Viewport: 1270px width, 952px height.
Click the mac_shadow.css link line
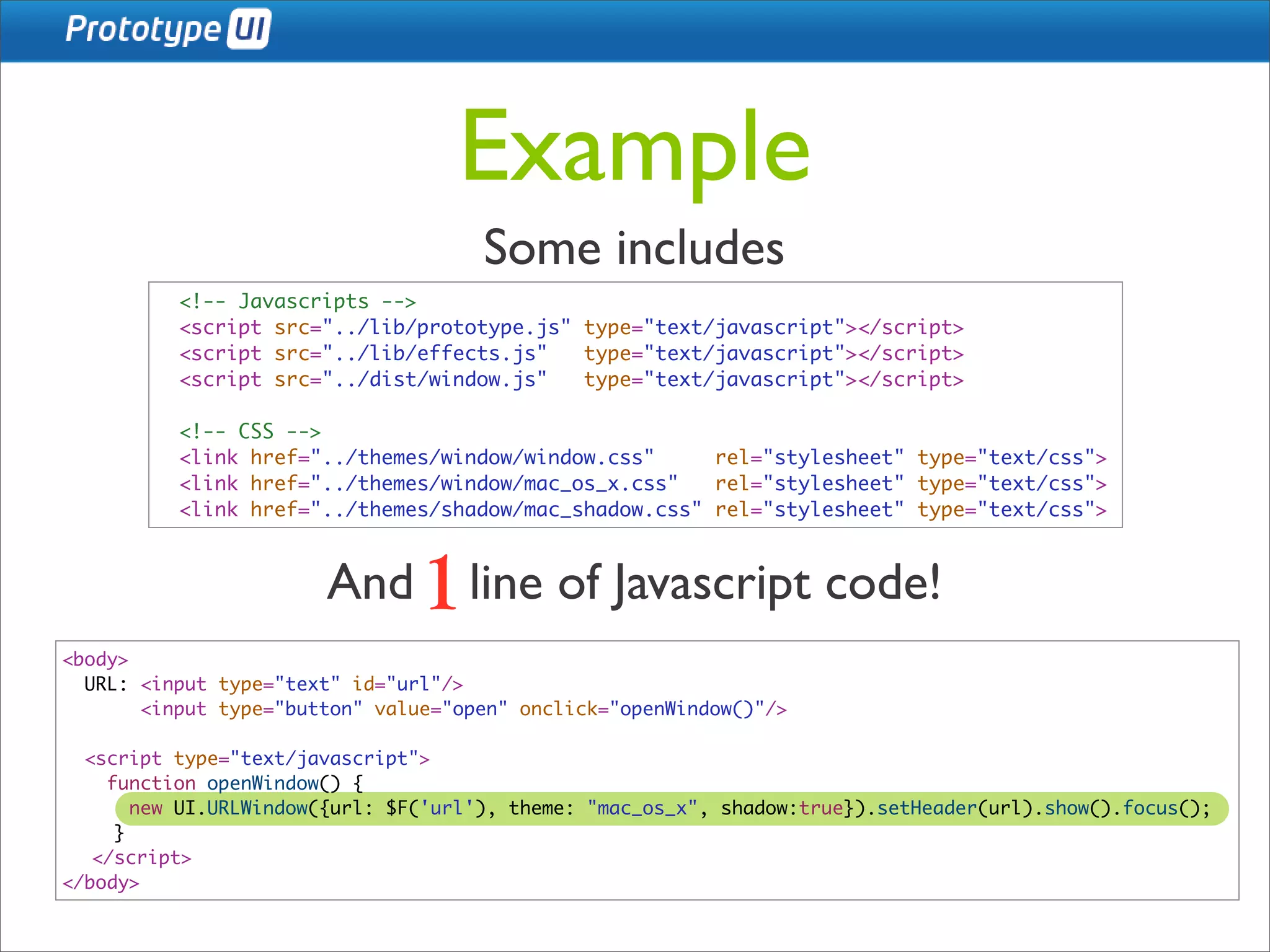point(642,509)
